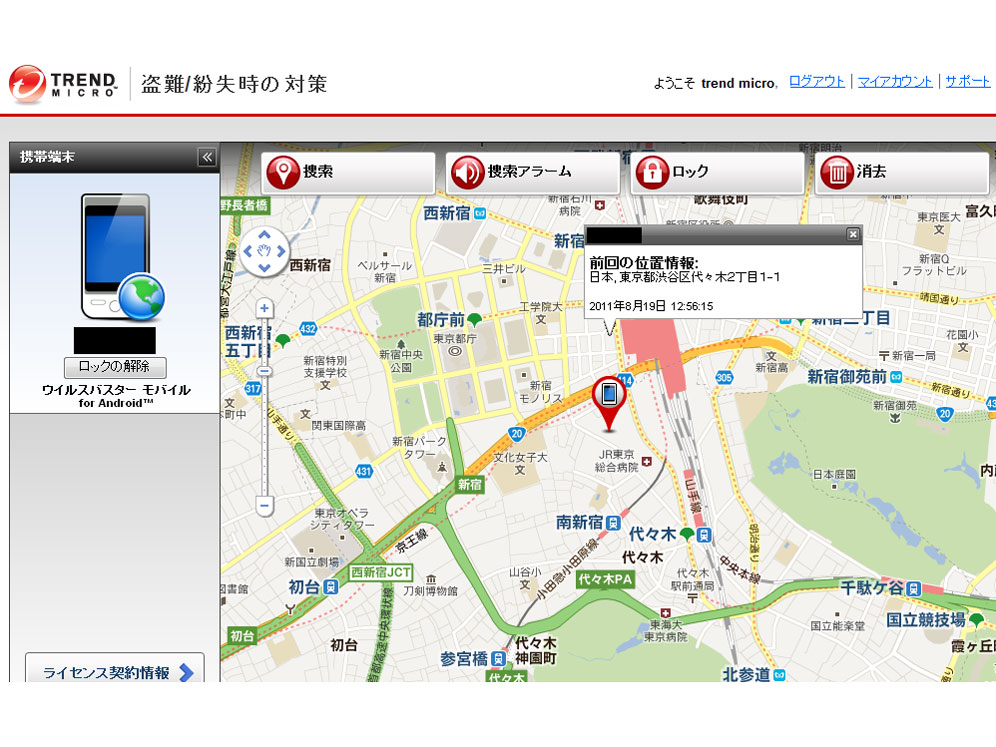The height and width of the screenshot is (747, 996).
Task: Pan the map up
Action: click(x=264, y=236)
